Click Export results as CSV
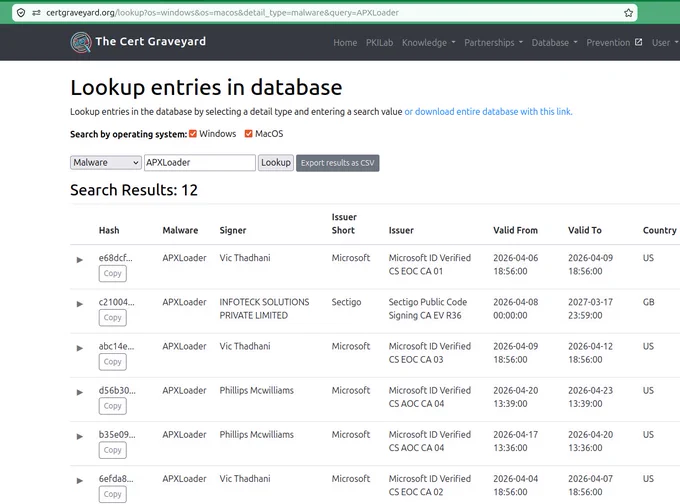 pos(337,163)
